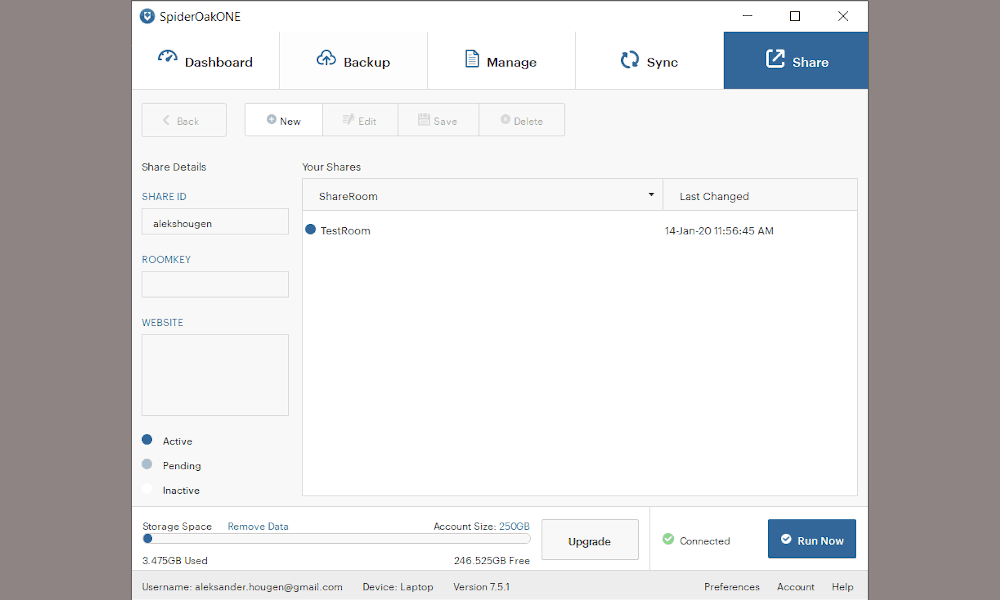
Task: Click the Inactive legend dot
Action: (x=147, y=489)
